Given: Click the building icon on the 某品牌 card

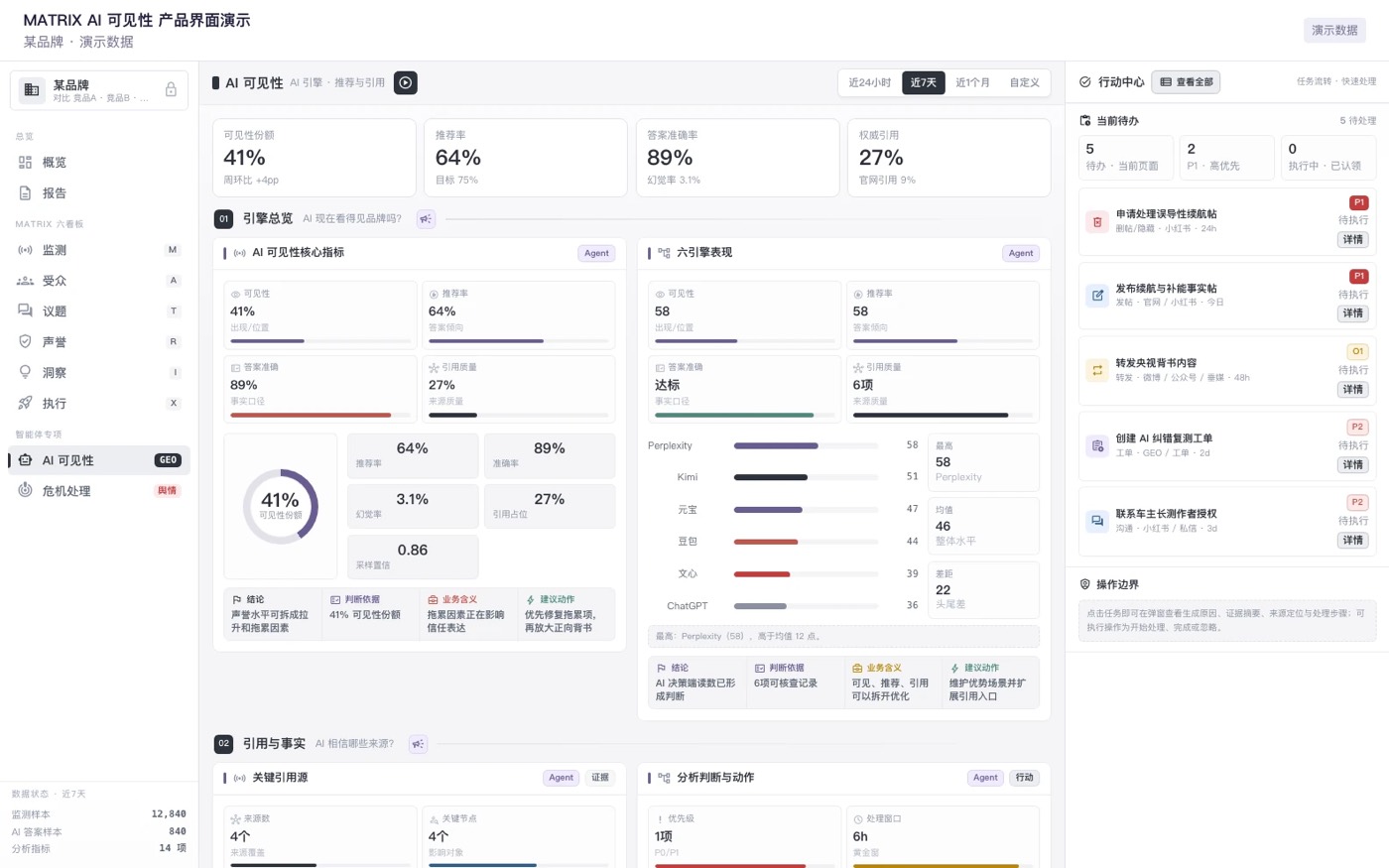Looking at the screenshot, I should tap(32, 90).
